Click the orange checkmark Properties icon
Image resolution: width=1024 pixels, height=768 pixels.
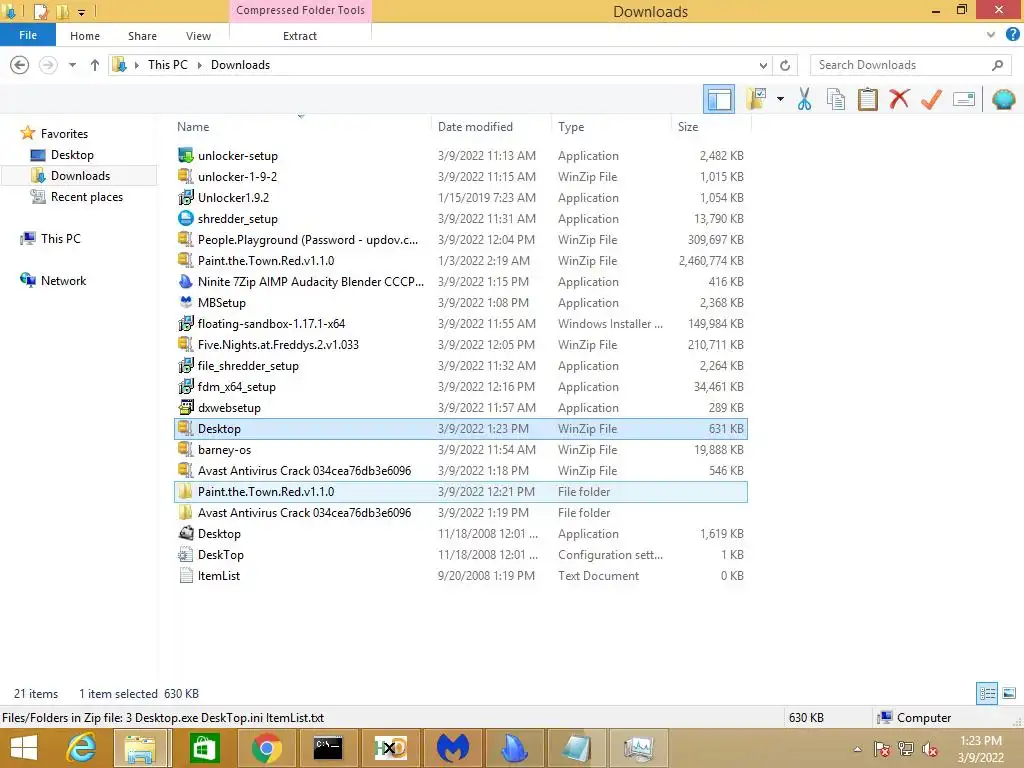tap(931, 99)
